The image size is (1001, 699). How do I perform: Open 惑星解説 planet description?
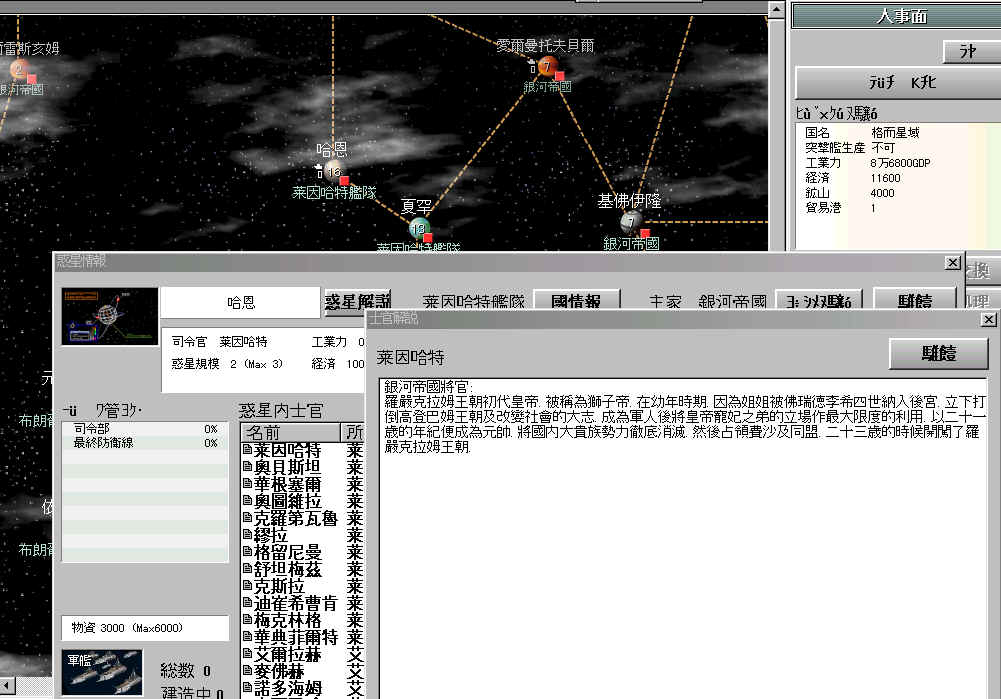(x=357, y=301)
